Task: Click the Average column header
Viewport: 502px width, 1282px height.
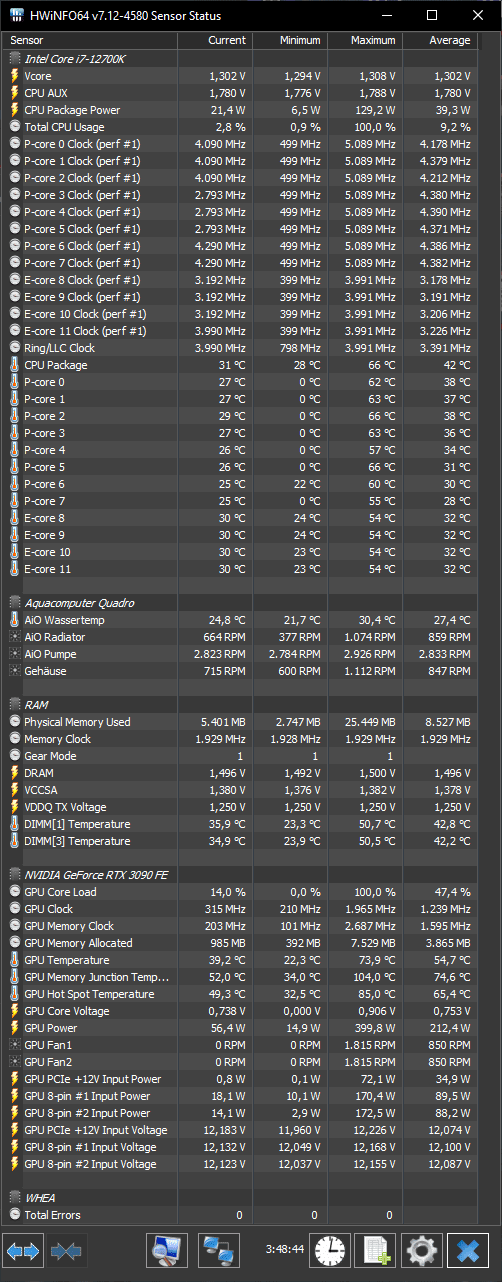Action: [439, 41]
